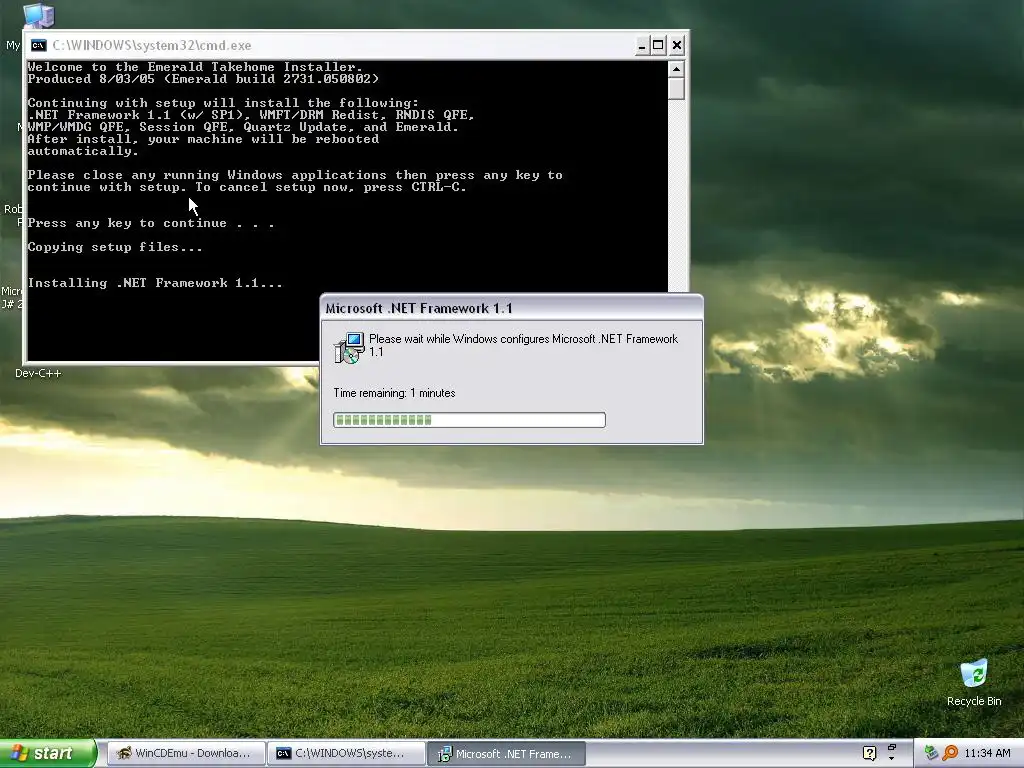Click 'Please wait while Windows configures' message
The height and width of the screenshot is (768, 1024).
pyautogui.click(x=523, y=345)
